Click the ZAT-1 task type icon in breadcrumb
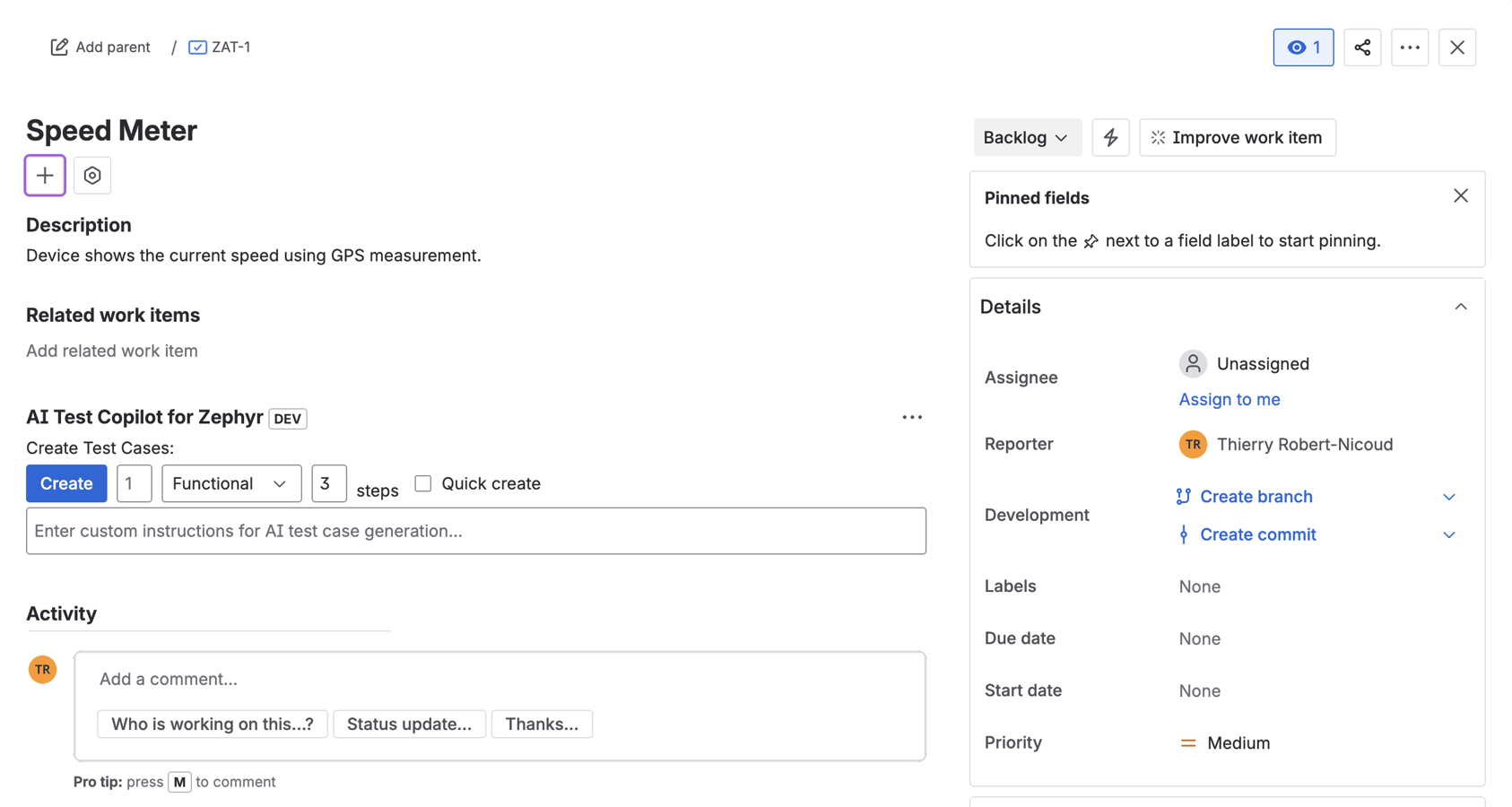This screenshot has height=807, width=1512. tap(196, 47)
